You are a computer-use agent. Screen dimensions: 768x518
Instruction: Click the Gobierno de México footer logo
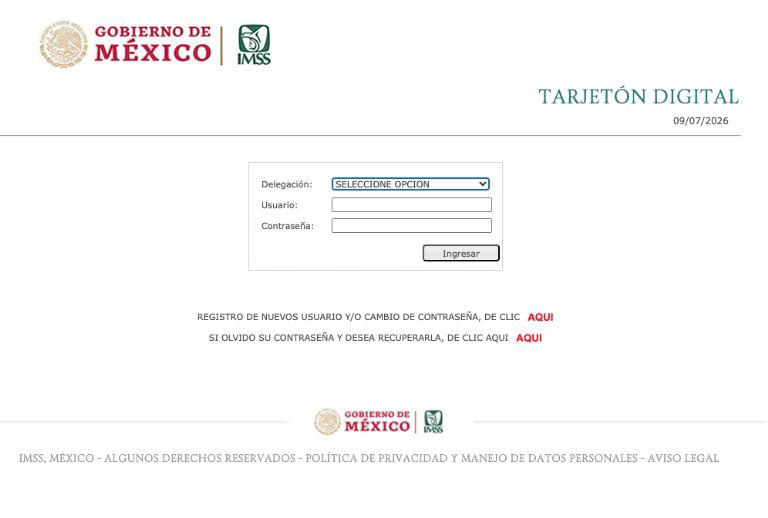pos(362,422)
